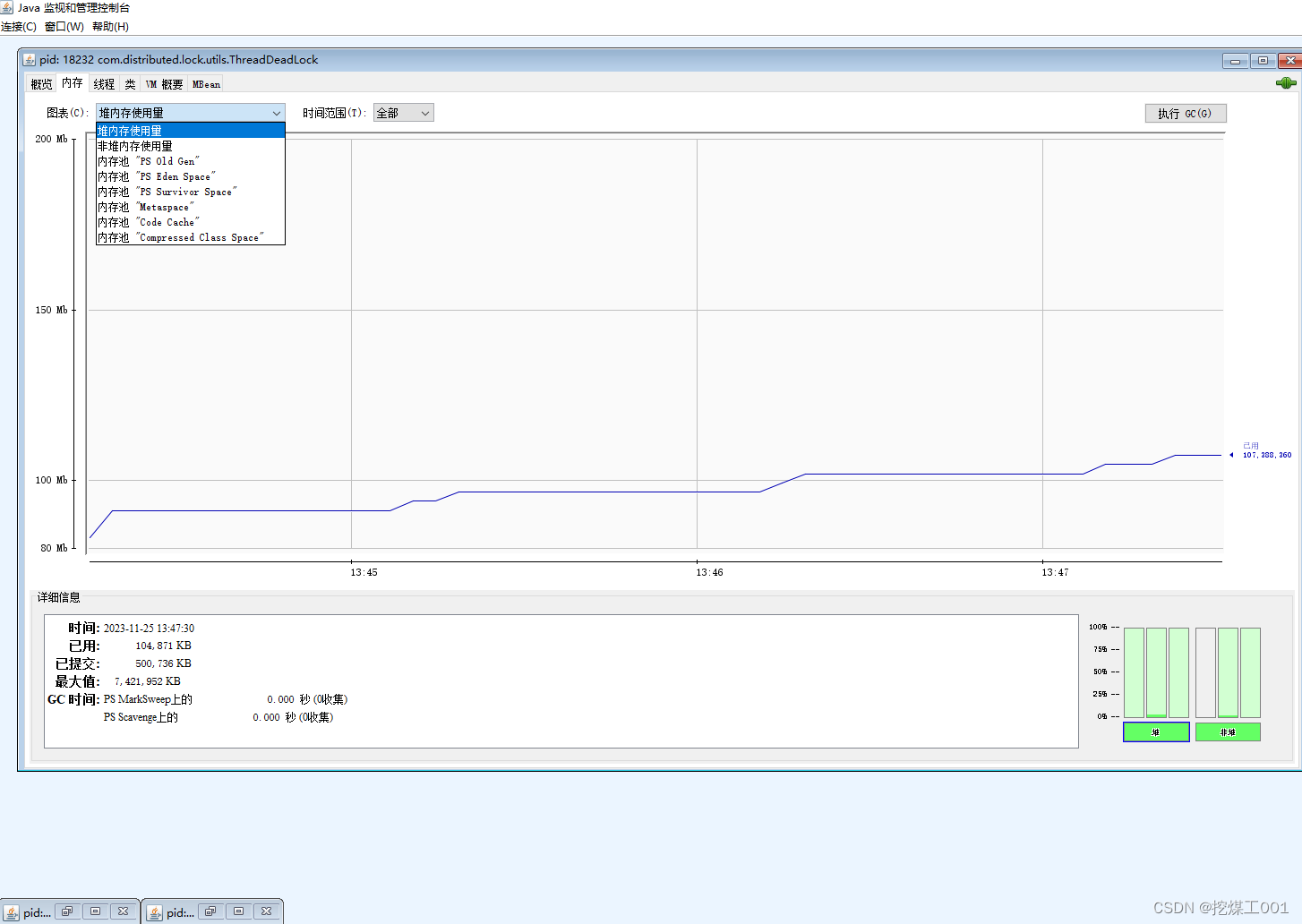
Task: Switch to the 内存 tab
Action: (73, 83)
